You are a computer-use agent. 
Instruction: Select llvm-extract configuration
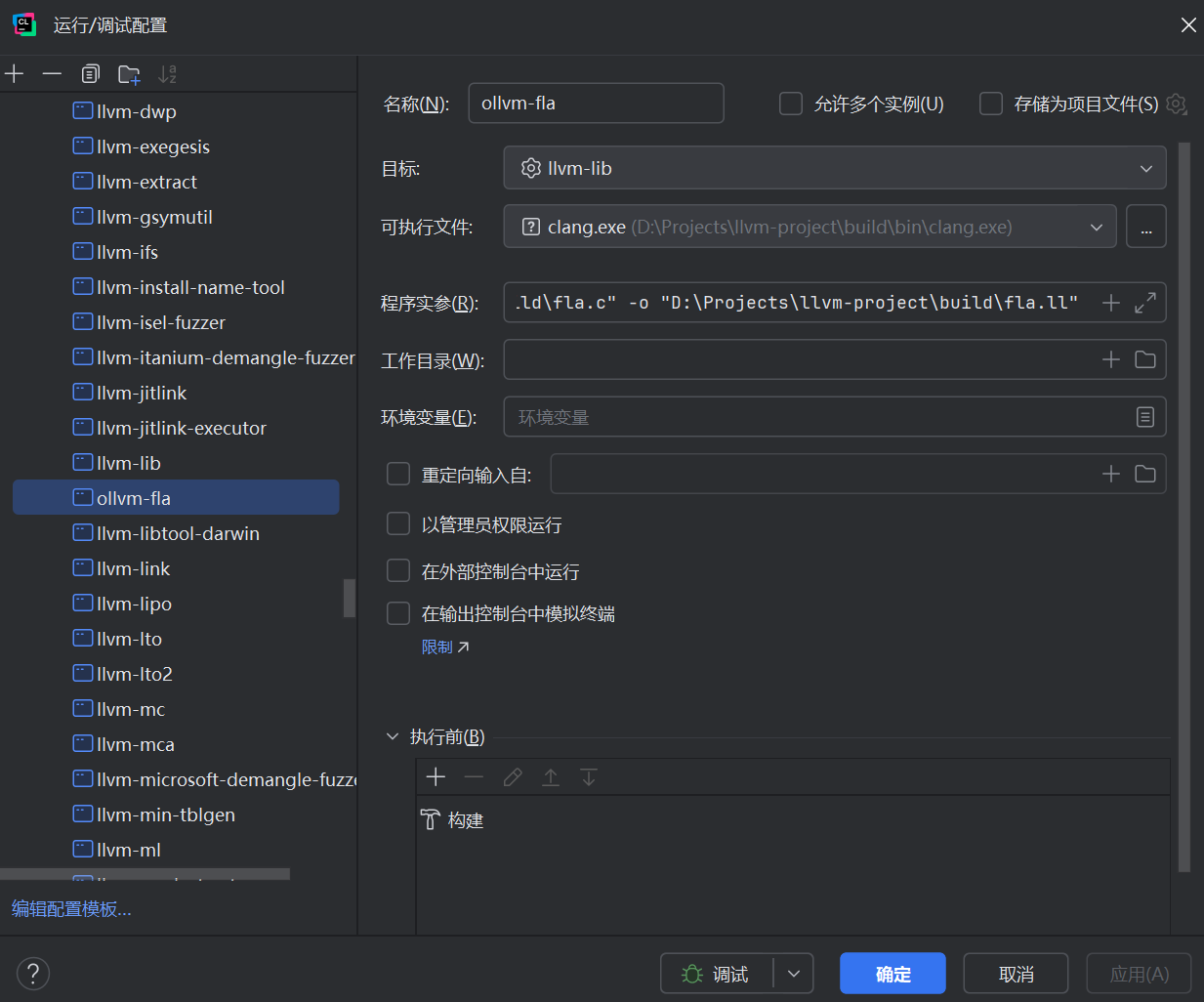146,182
